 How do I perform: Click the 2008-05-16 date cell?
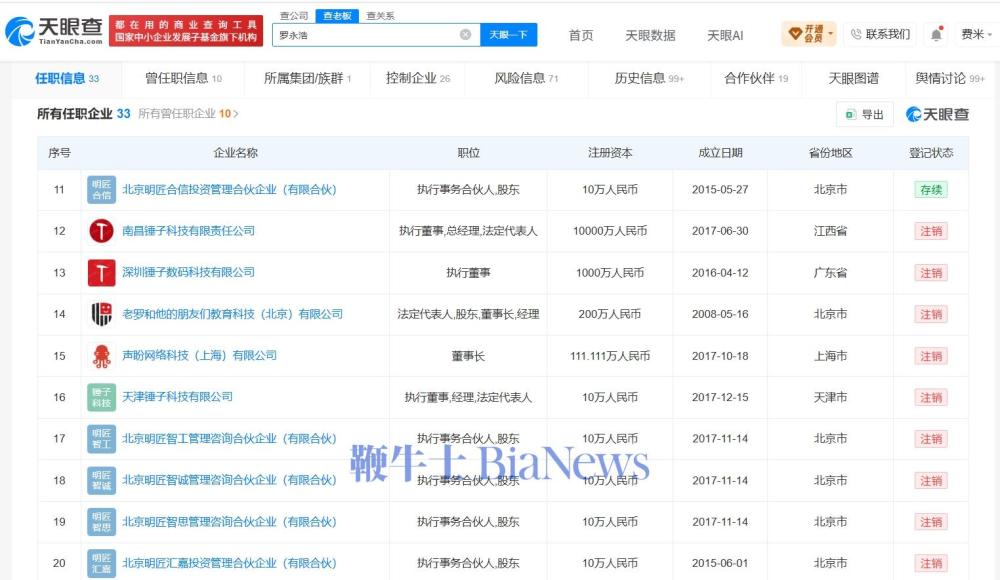(720, 314)
